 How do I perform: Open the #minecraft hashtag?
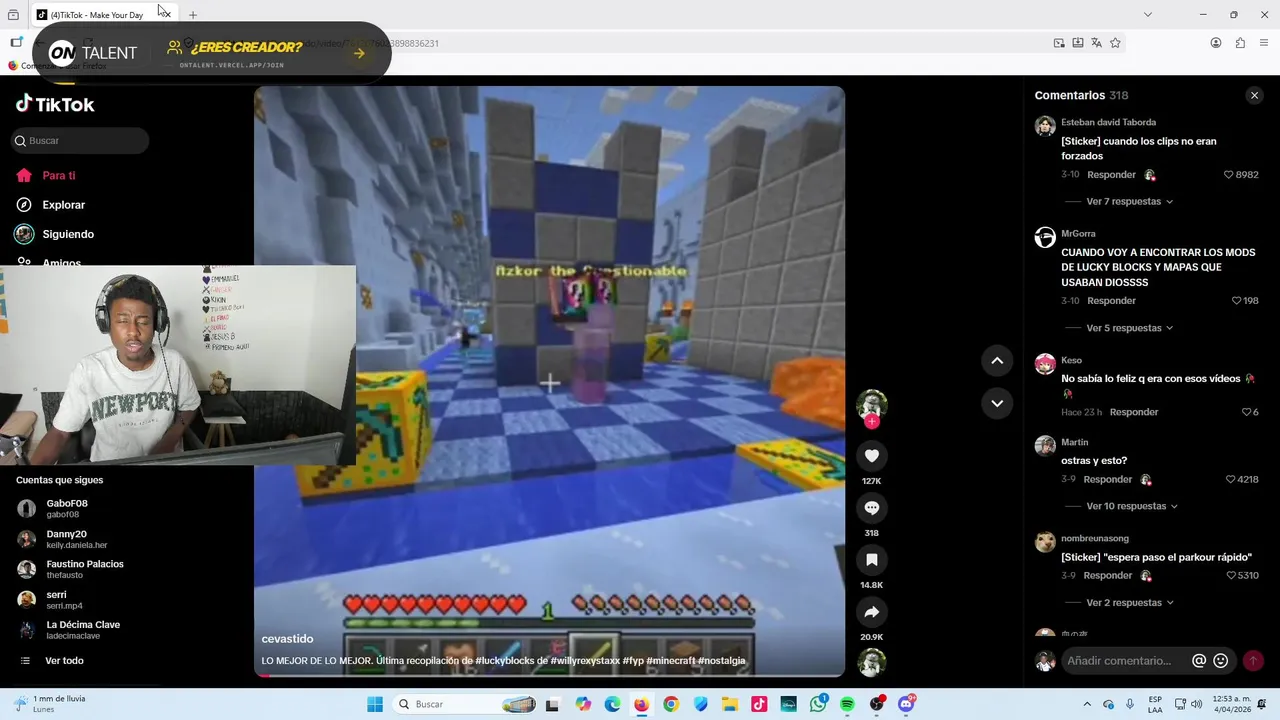670,661
